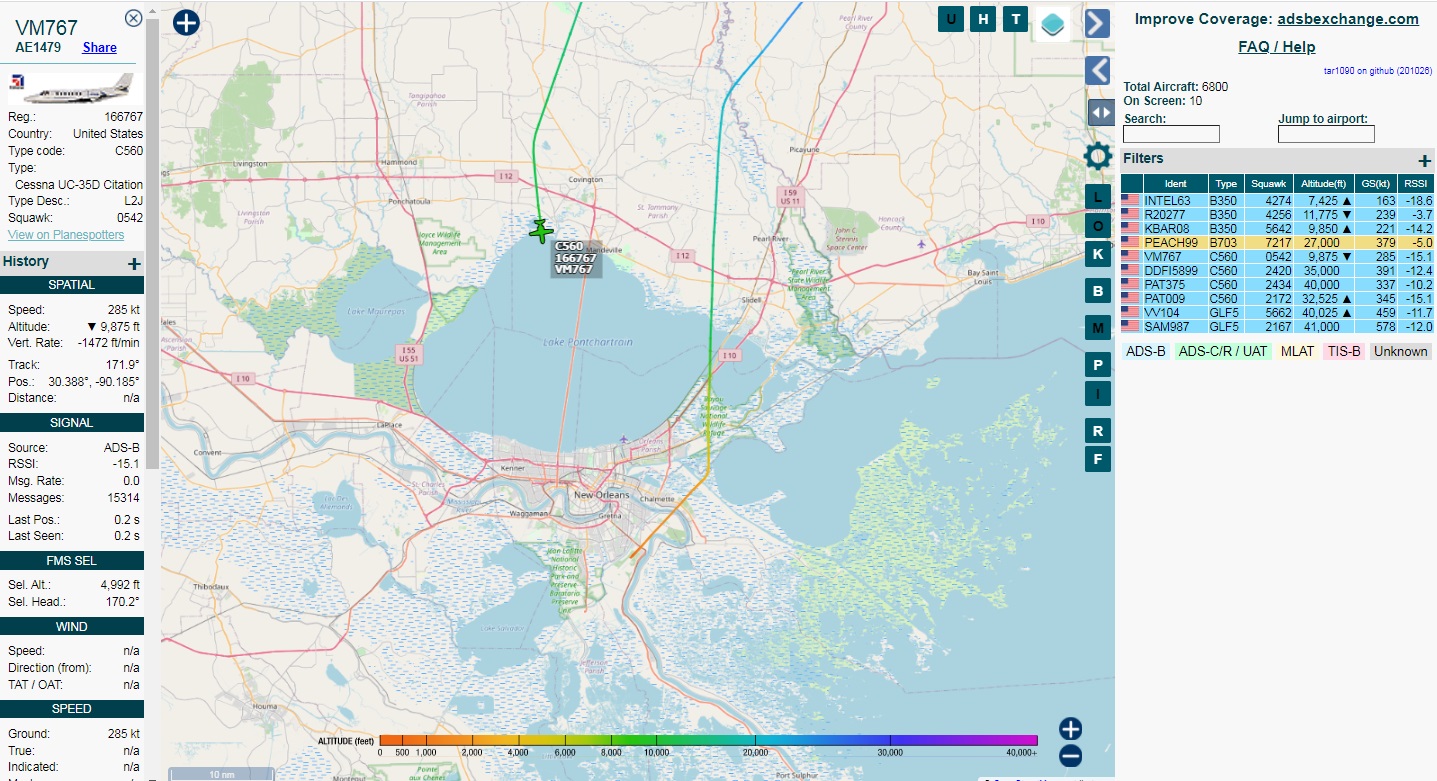
Task: Click the SIGNAL section header
Action: pos(72,423)
